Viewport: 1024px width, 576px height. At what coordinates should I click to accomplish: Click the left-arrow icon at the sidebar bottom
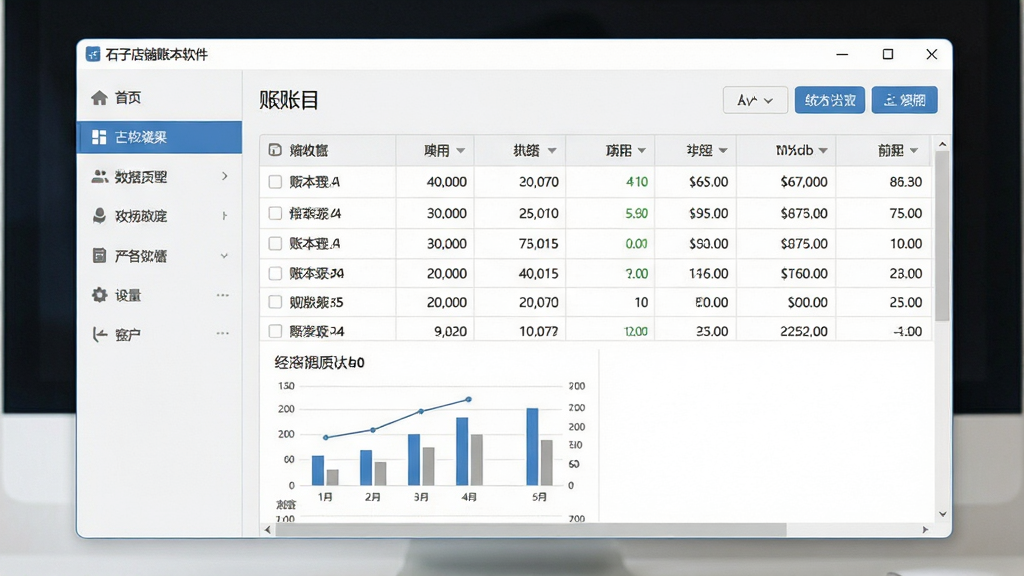[x=99, y=335]
